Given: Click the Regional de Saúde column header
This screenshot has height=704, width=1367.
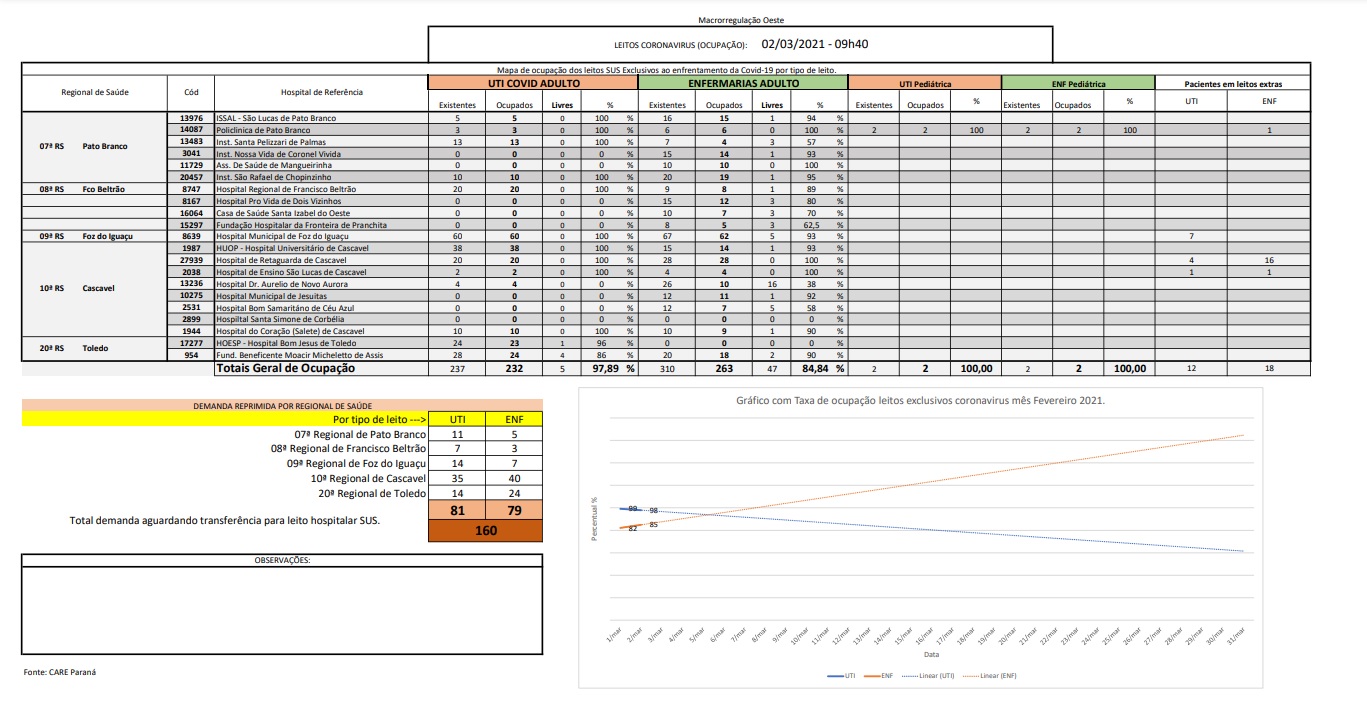Looking at the screenshot, I should [95, 93].
